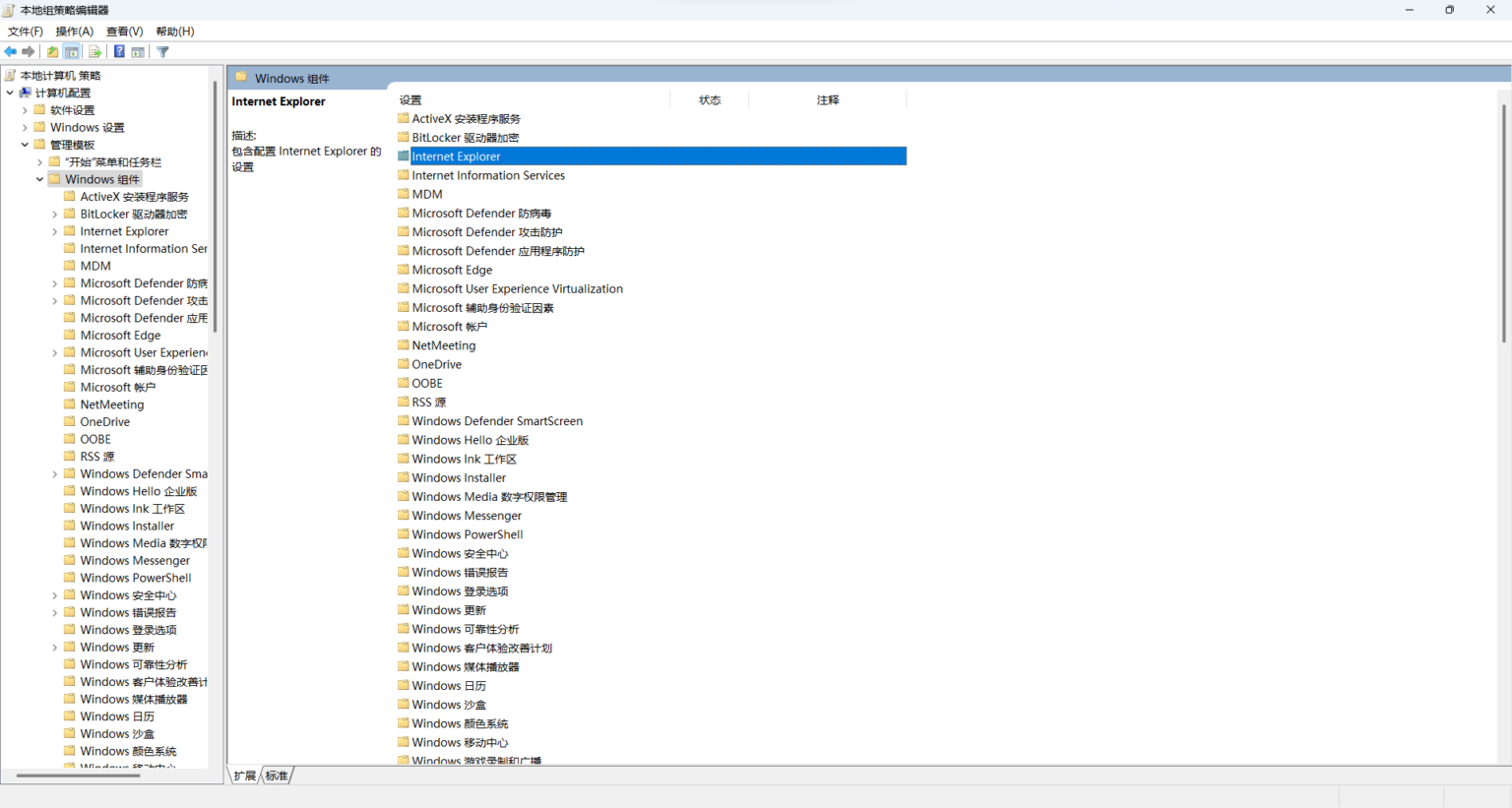
Task: Select the OneDrive folder in settings list
Action: click(x=436, y=363)
